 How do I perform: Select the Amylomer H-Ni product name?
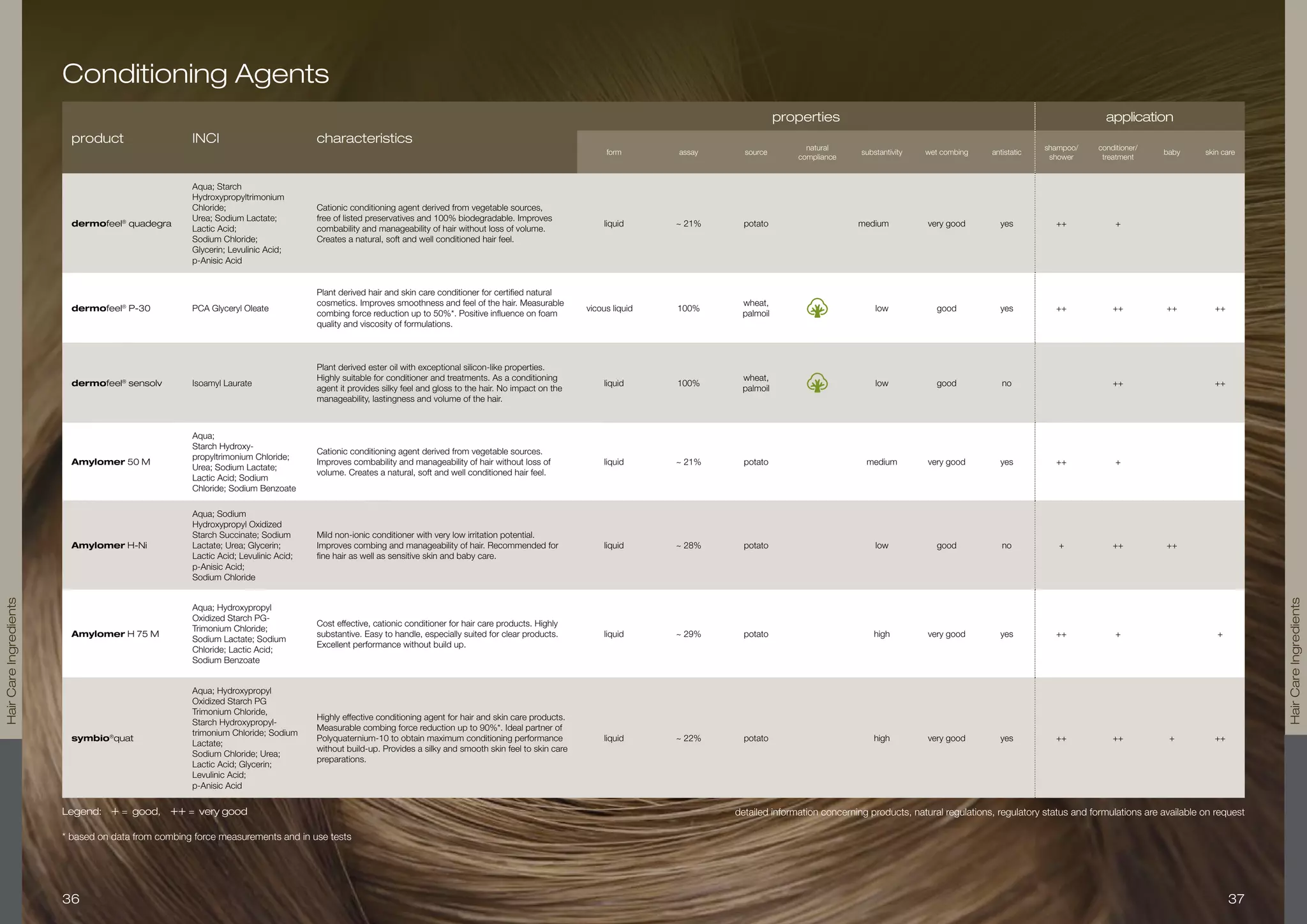pos(109,546)
